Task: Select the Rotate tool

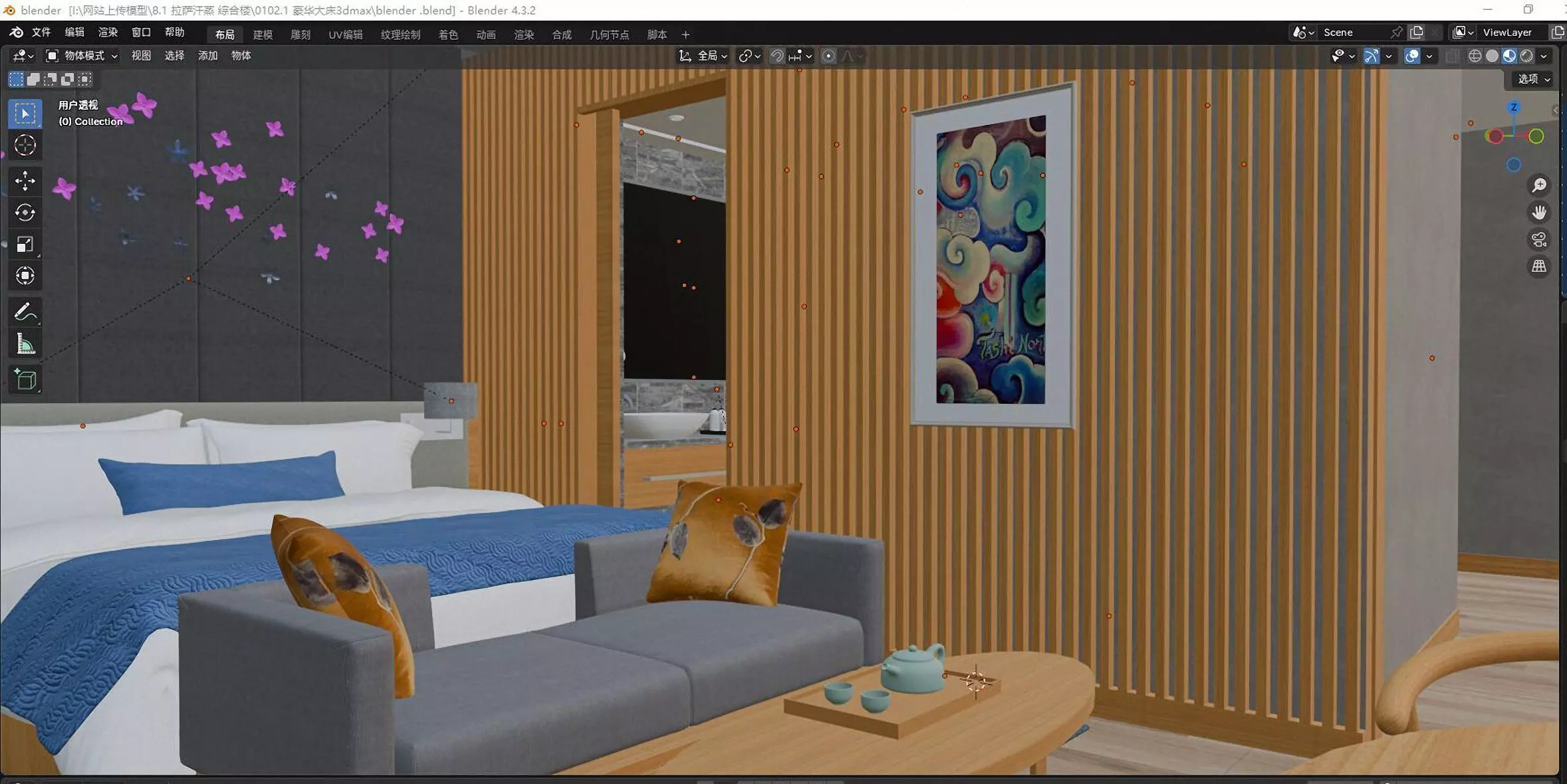Action: (25, 213)
